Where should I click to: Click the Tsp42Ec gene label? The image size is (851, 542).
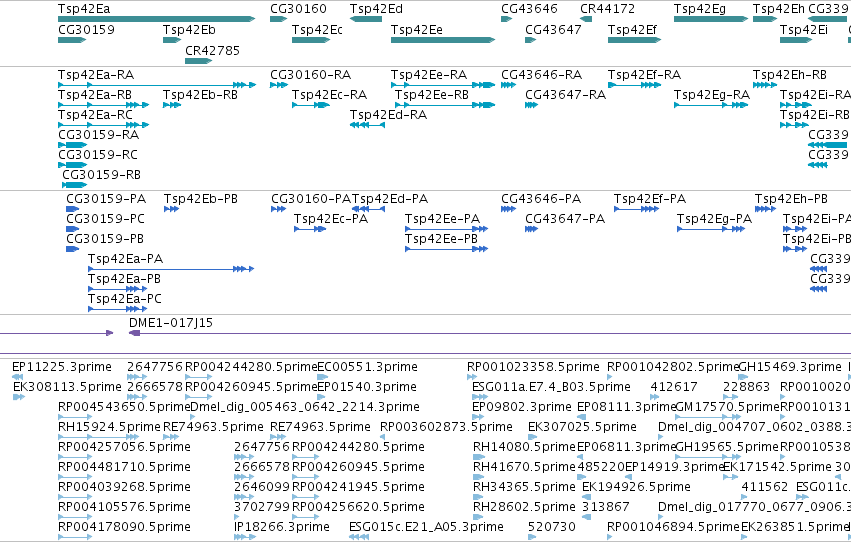317,30
